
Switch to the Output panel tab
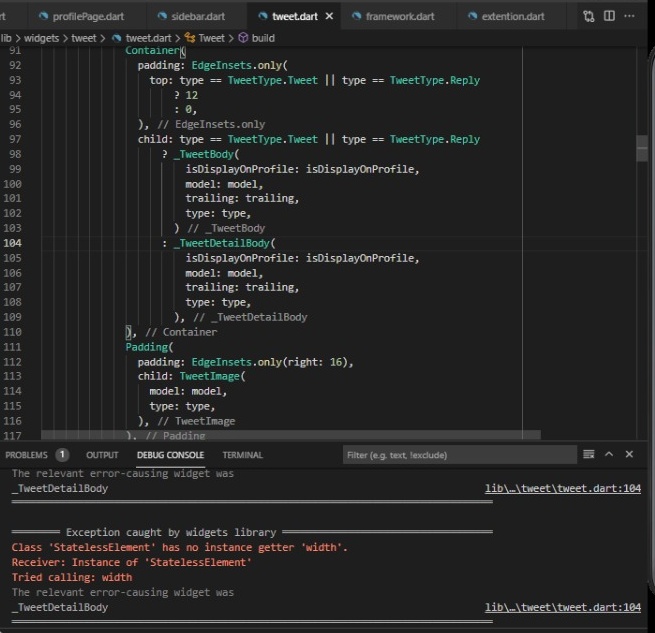tap(102, 455)
